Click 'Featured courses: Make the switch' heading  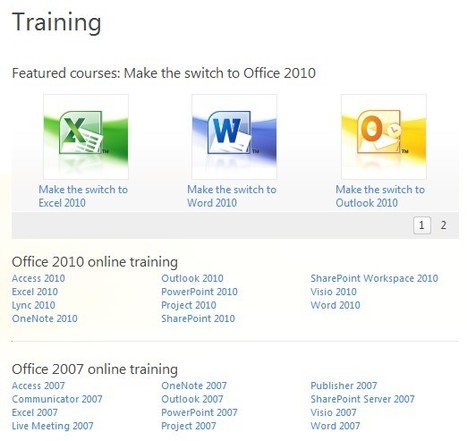164,73
